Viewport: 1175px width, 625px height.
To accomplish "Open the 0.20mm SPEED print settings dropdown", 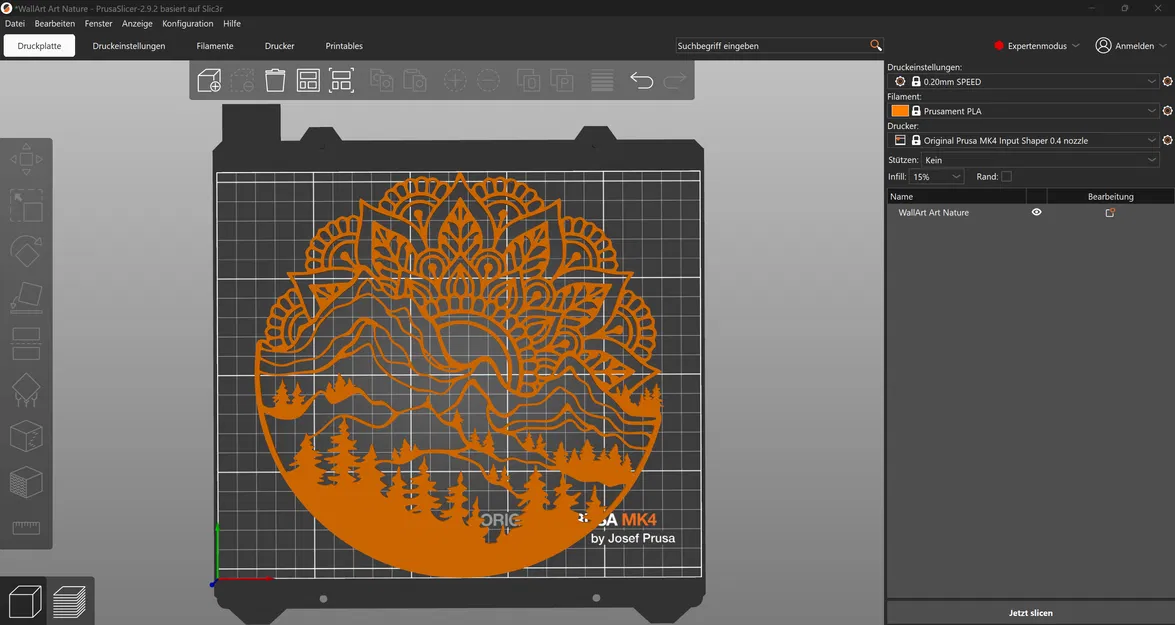I will tap(1024, 81).
